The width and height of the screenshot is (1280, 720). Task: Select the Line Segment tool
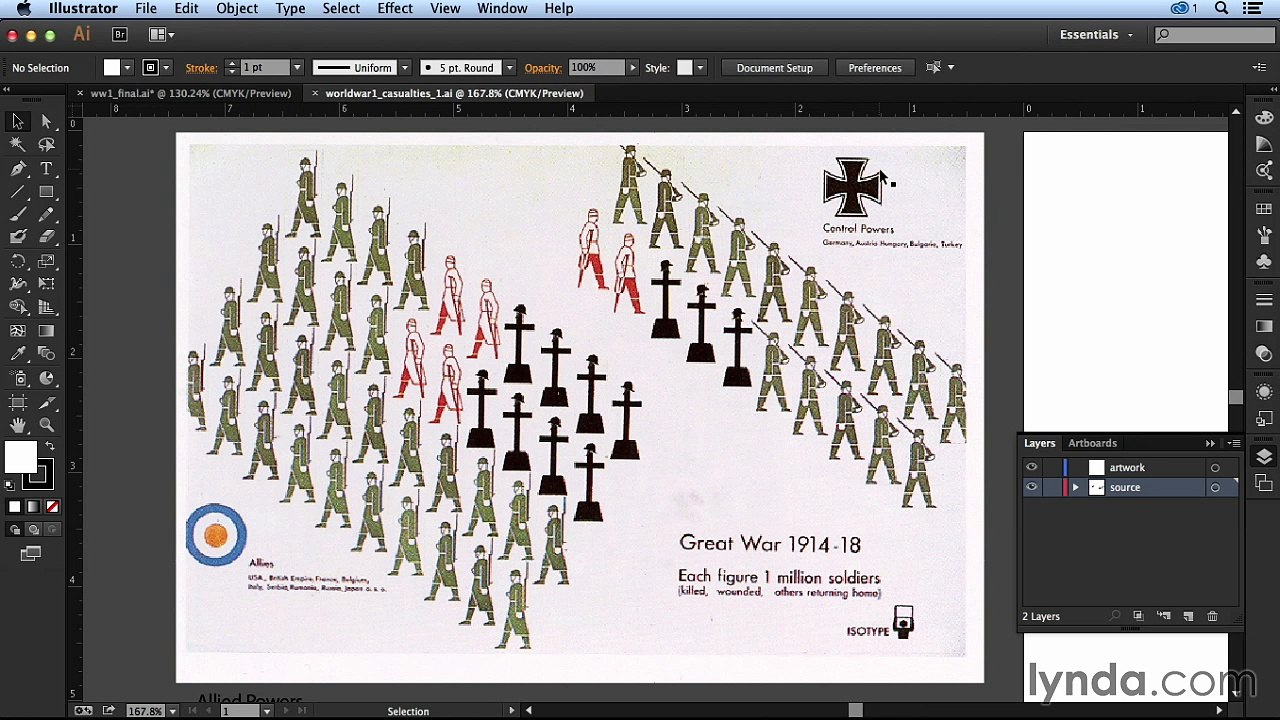pos(18,192)
